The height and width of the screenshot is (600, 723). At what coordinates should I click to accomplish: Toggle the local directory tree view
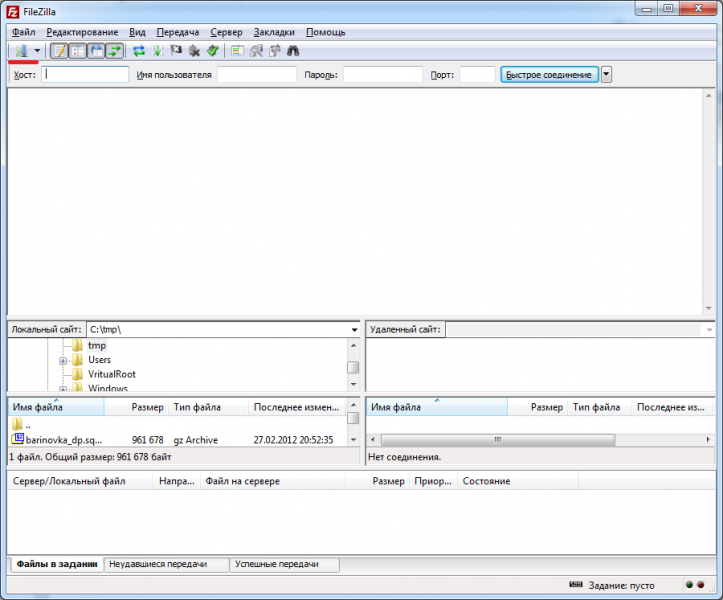coord(78,51)
